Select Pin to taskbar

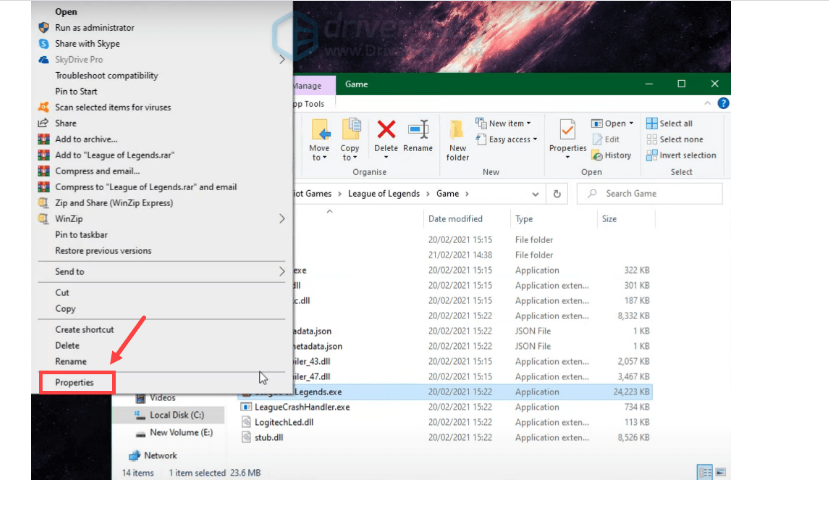point(81,235)
